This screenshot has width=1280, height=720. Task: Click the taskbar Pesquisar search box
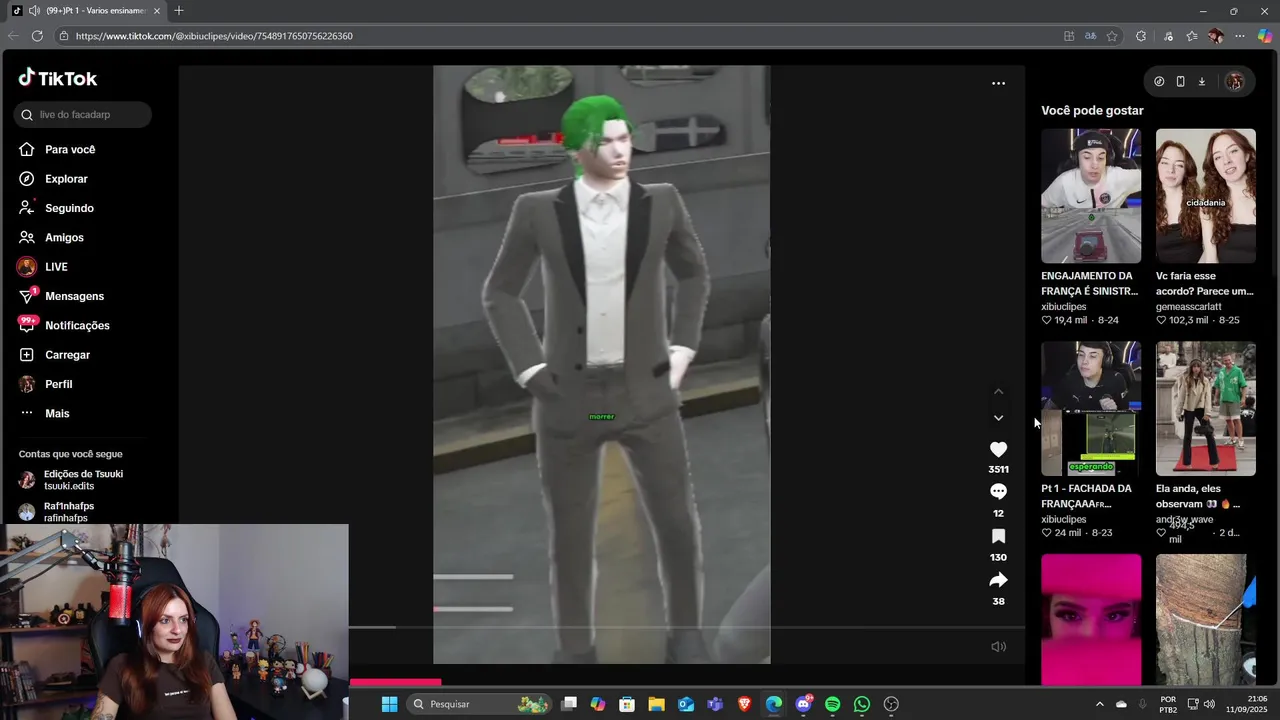(479, 704)
